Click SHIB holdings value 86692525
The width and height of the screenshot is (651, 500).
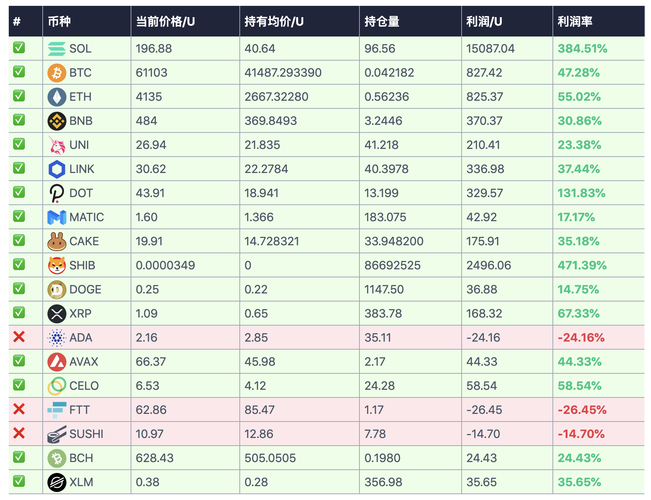[392, 265]
